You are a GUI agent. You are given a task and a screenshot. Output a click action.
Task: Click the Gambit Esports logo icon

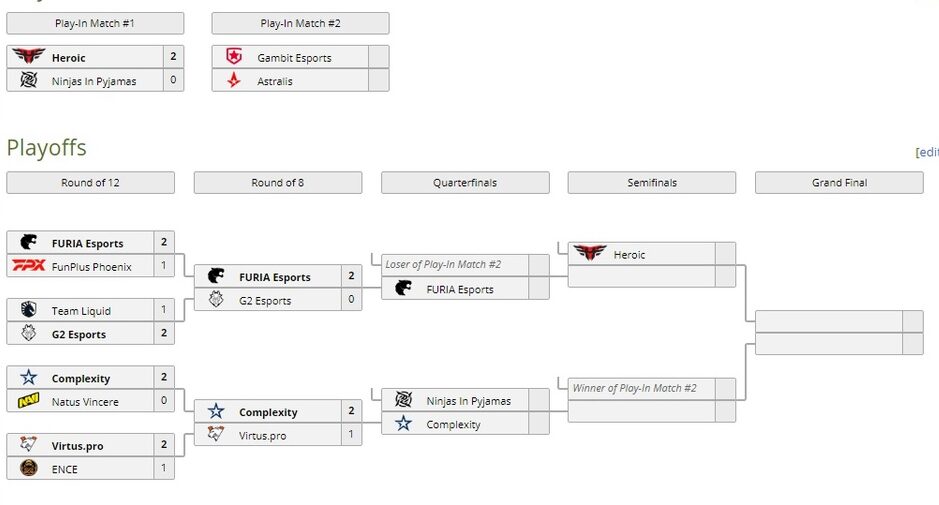(x=234, y=57)
